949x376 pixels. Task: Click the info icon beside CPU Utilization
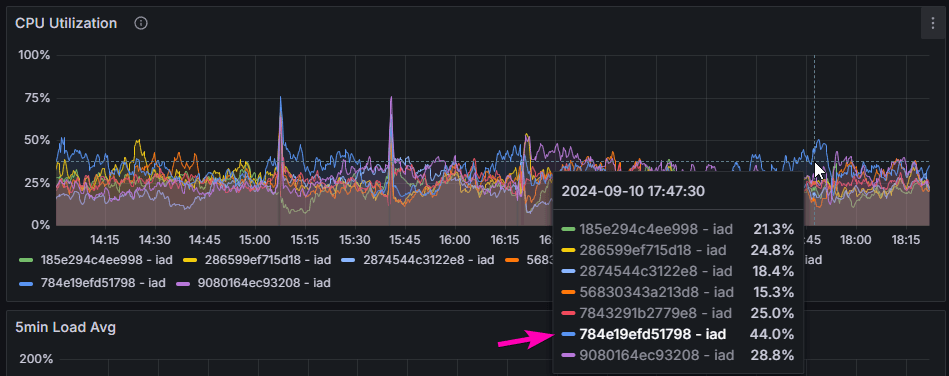[141, 24]
